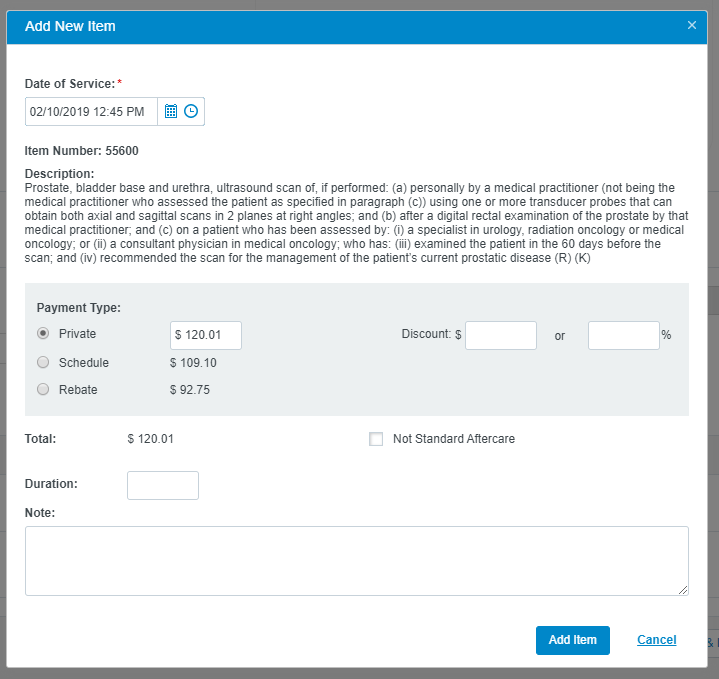
Task: Click the Discount: $ label
Action: click(431, 334)
